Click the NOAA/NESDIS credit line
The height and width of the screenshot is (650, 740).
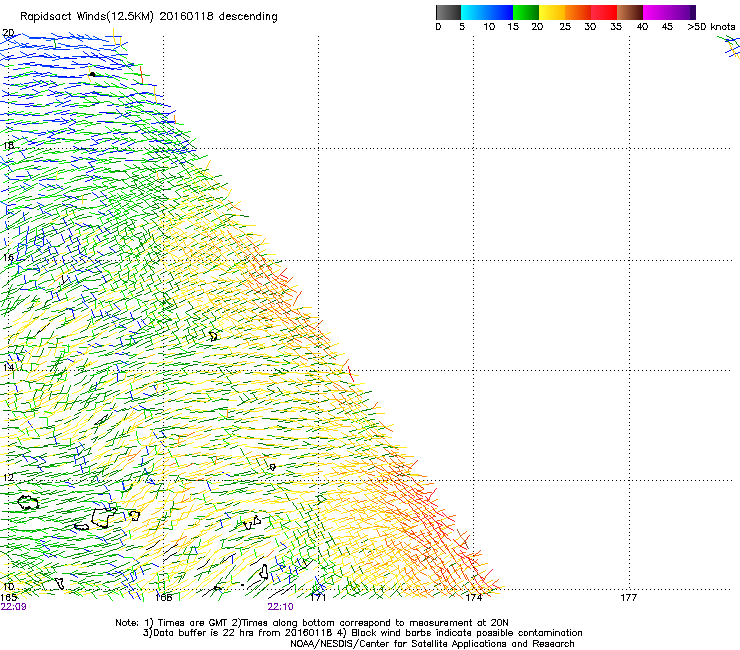pos(432,644)
